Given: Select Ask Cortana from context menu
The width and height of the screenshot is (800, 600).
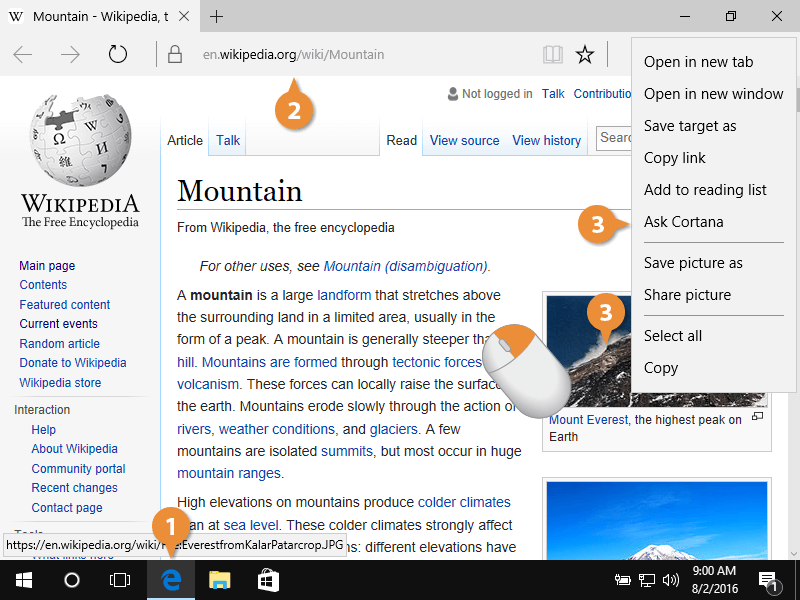Looking at the screenshot, I should coord(683,222).
